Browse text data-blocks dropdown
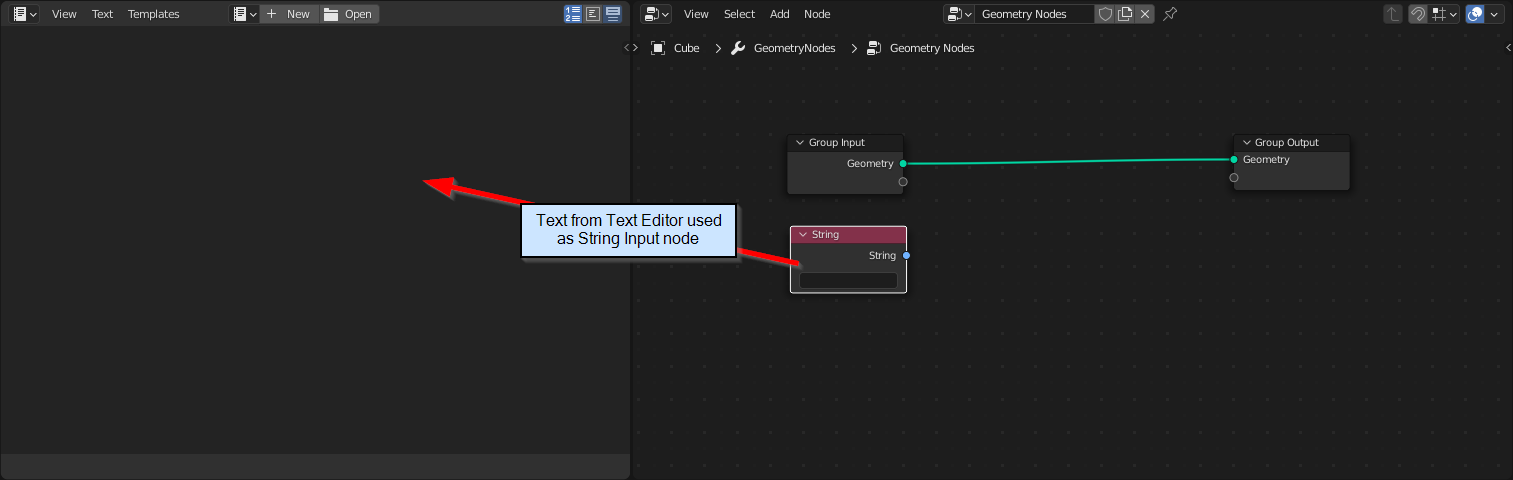Image resolution: width=1513 pixels, height=480 pixels. [x=244, y=14]
